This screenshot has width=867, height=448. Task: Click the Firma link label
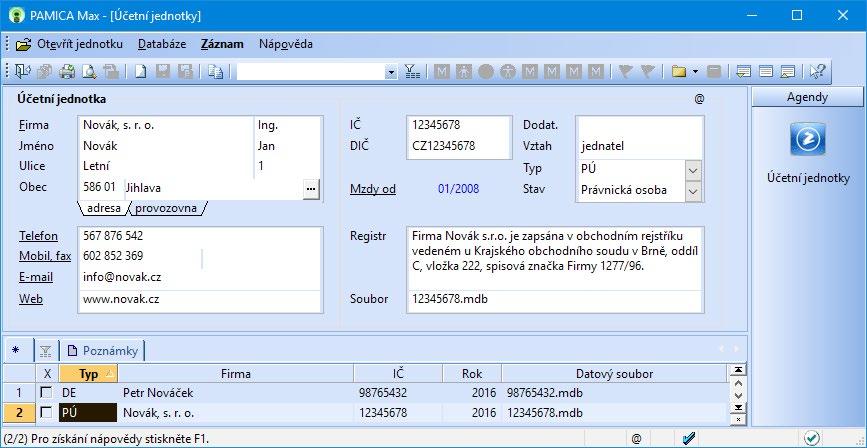[x=34, y=125]
